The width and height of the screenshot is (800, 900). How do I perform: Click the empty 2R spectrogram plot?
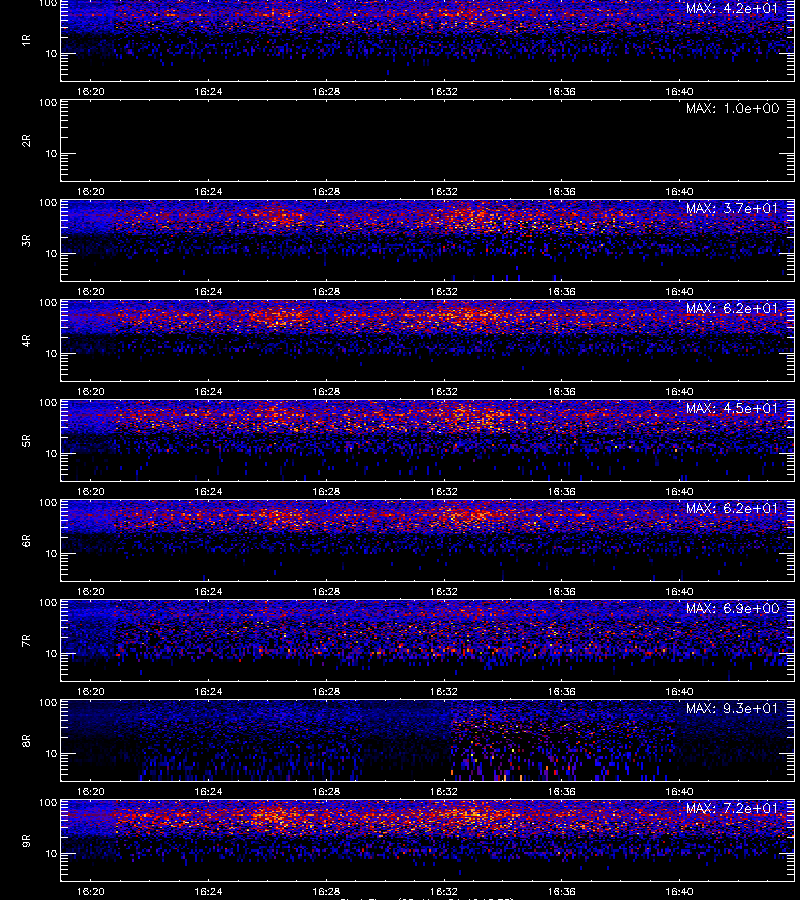(428, 141)
